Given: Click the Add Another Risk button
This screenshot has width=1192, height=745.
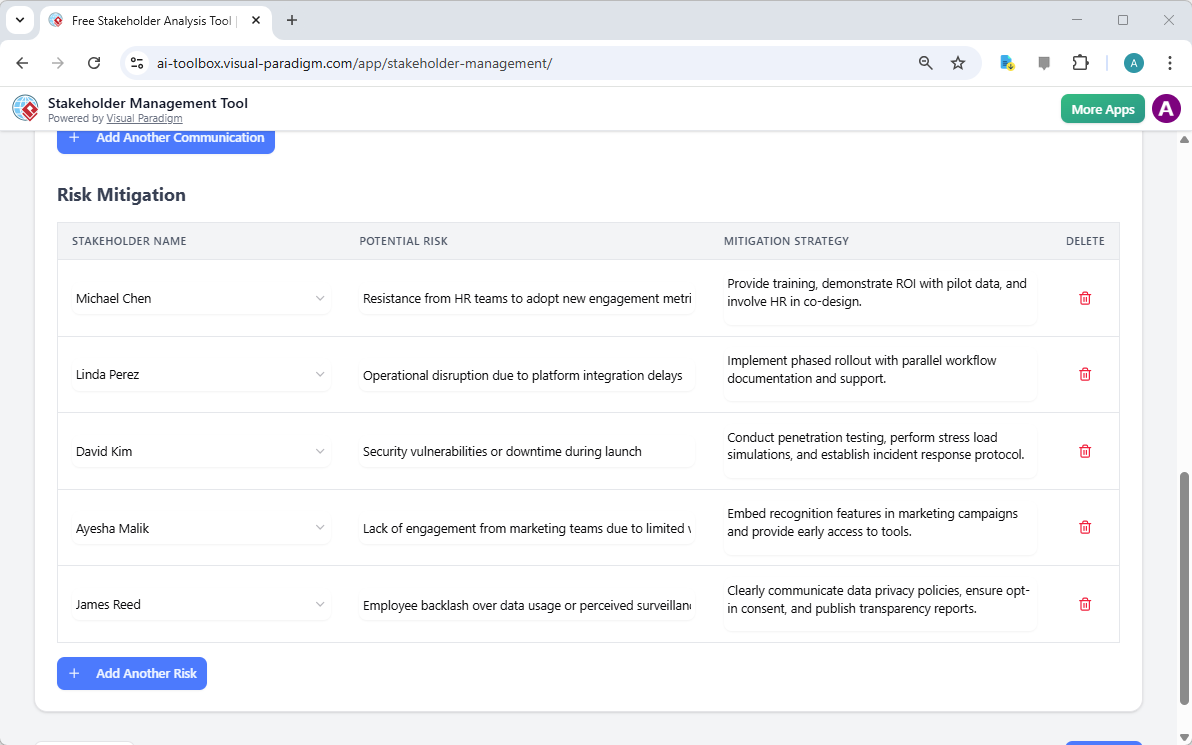Looking at the screenshot, I should tap(131, 673).
